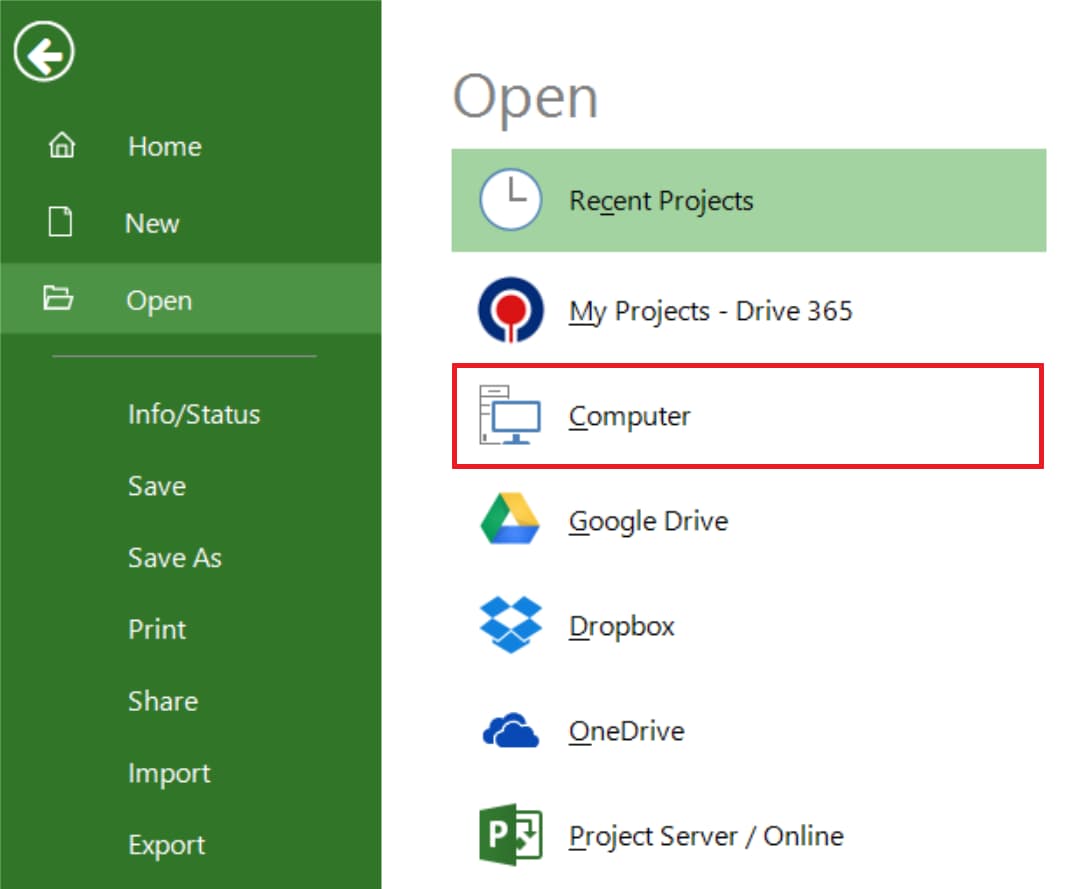Open the New project screen
1068x889 pixels.
tap(152, 223)
